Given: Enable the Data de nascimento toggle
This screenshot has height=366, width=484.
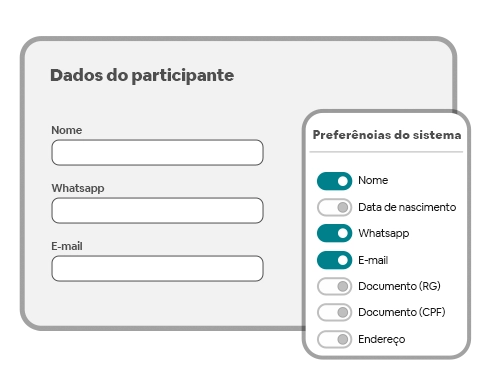Looking at the screenshot, I should (334, 207).
